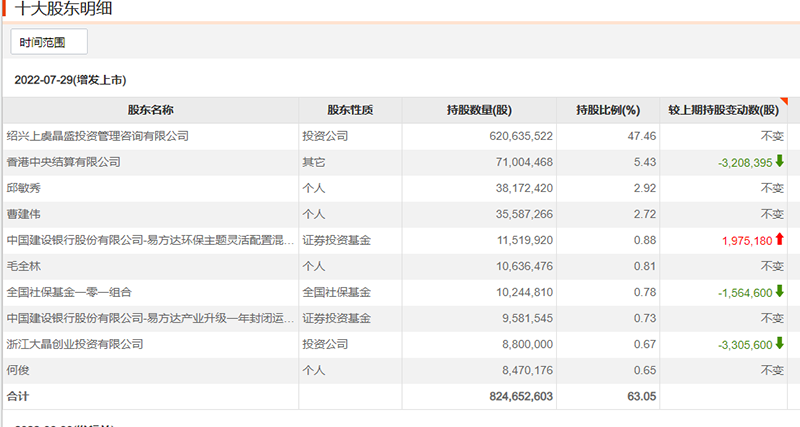
Task: Click the 持股数量(股) column header
Action: (479, 110)
